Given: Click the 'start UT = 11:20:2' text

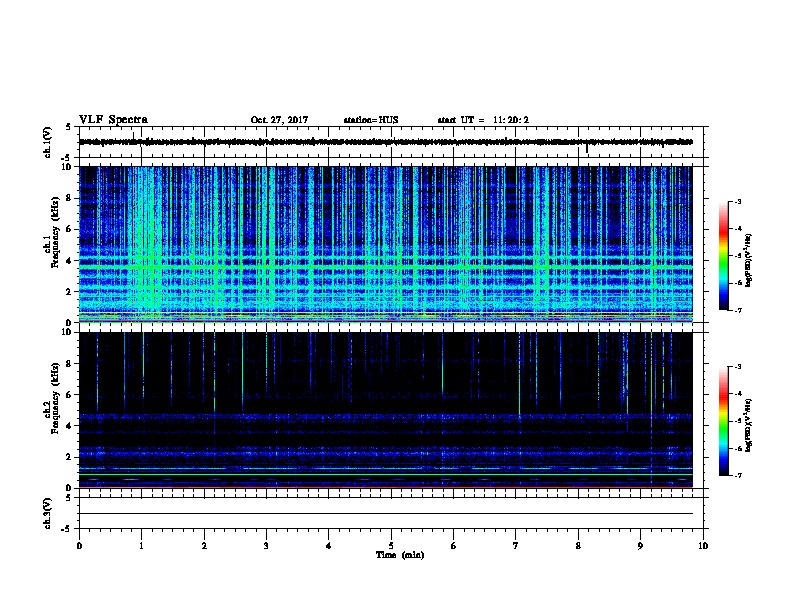Looking at the screenshot, I should coord(483,120).
